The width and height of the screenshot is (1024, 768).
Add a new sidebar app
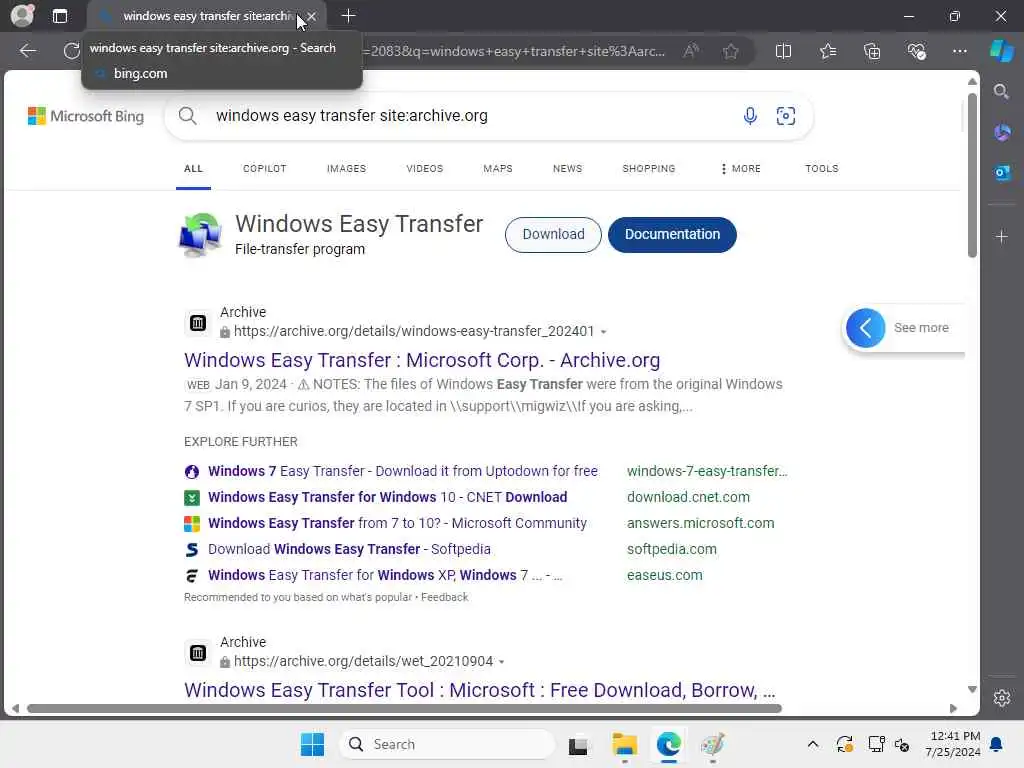click(x=1002, y=236)
